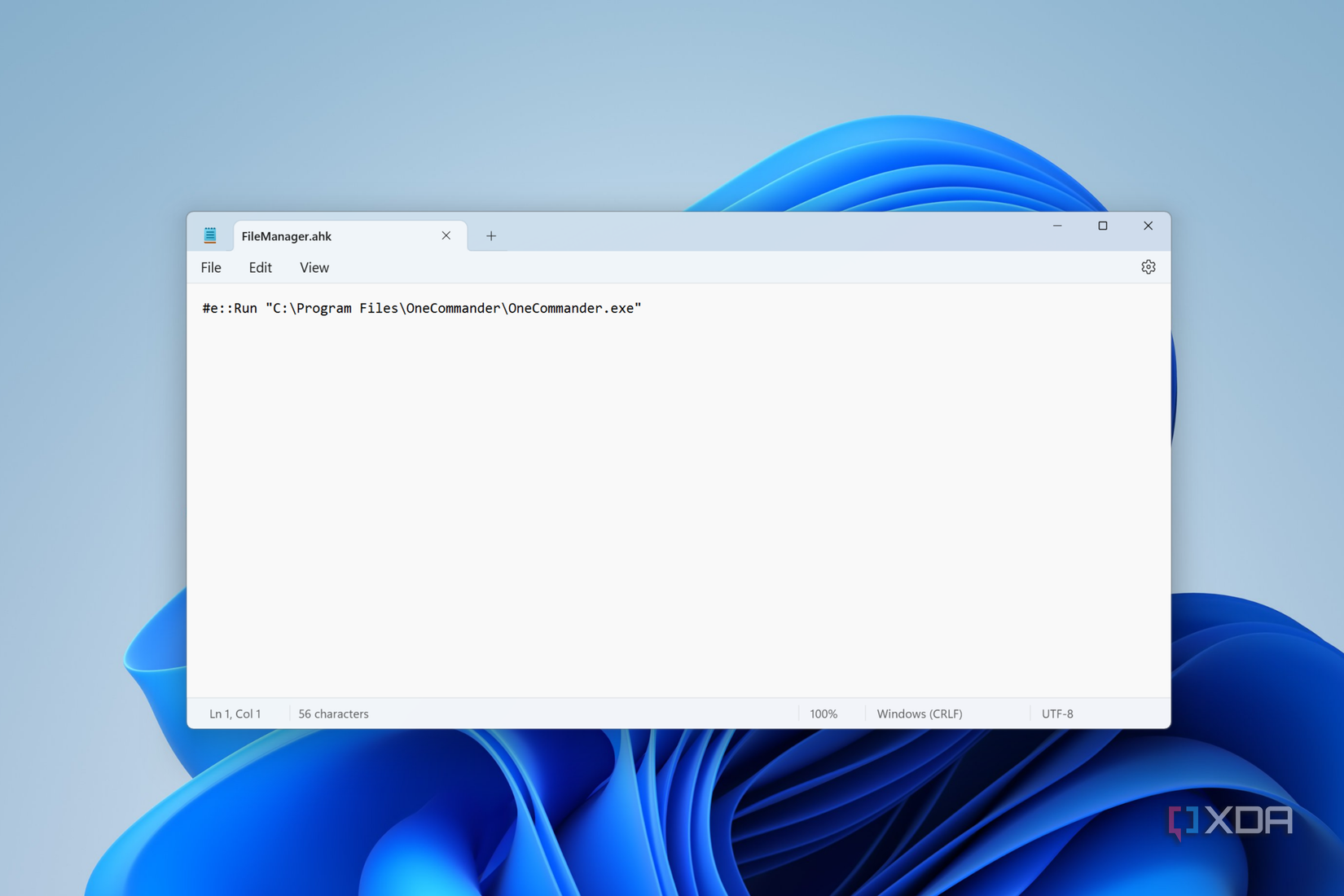Screen dimensions: 1344x896
Task: Add a new tab with plus button
Action: (x=491, y=236)
